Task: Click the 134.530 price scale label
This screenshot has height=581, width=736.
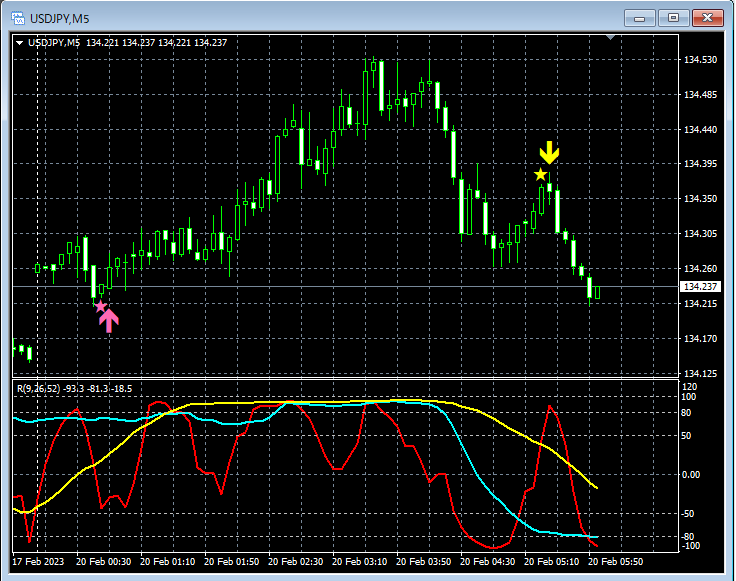Action: click(700, 60)
